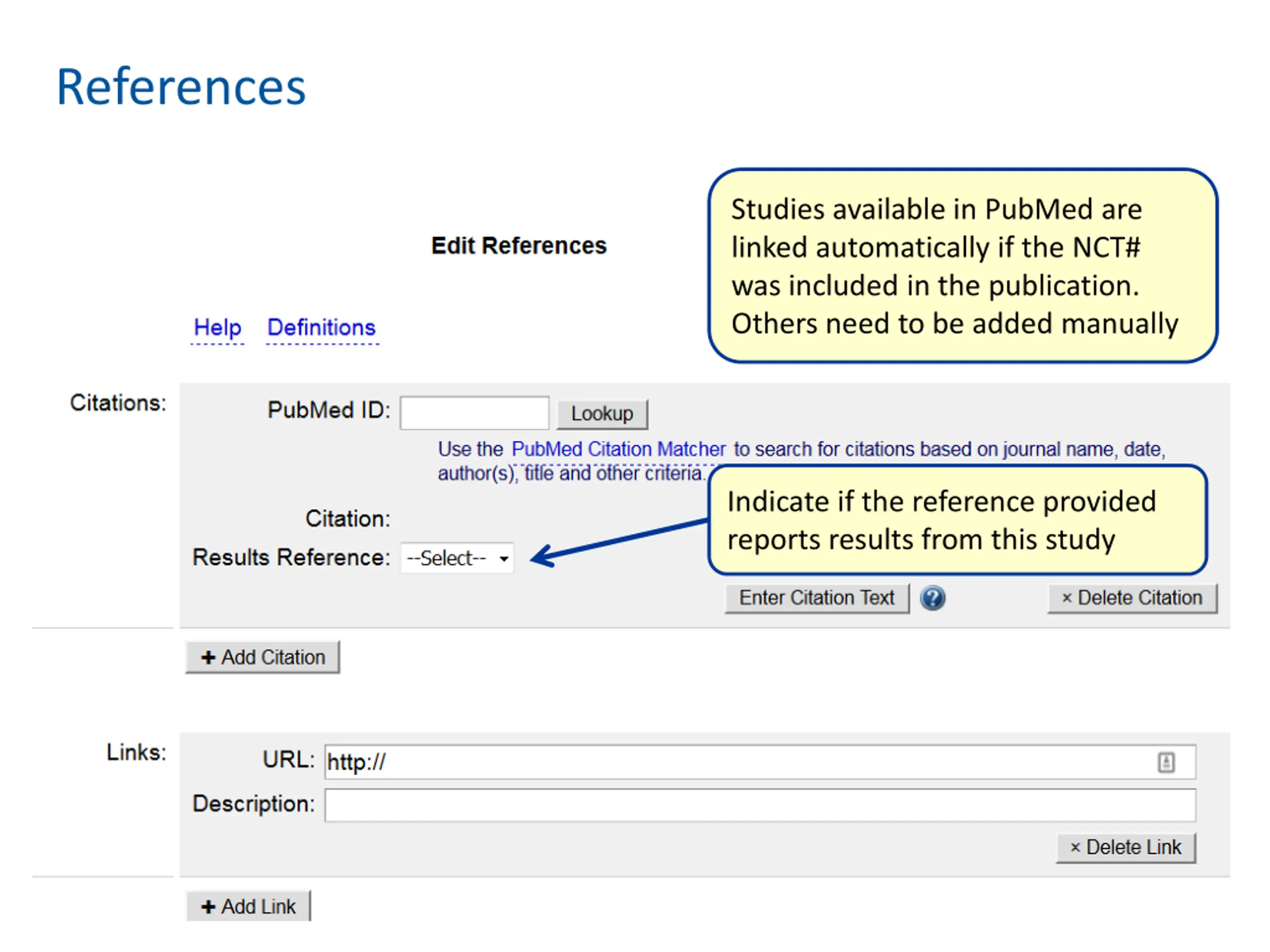Viewport: 1270px width, 952px height.
Task: Open the Help link
Action: point(217,328)
